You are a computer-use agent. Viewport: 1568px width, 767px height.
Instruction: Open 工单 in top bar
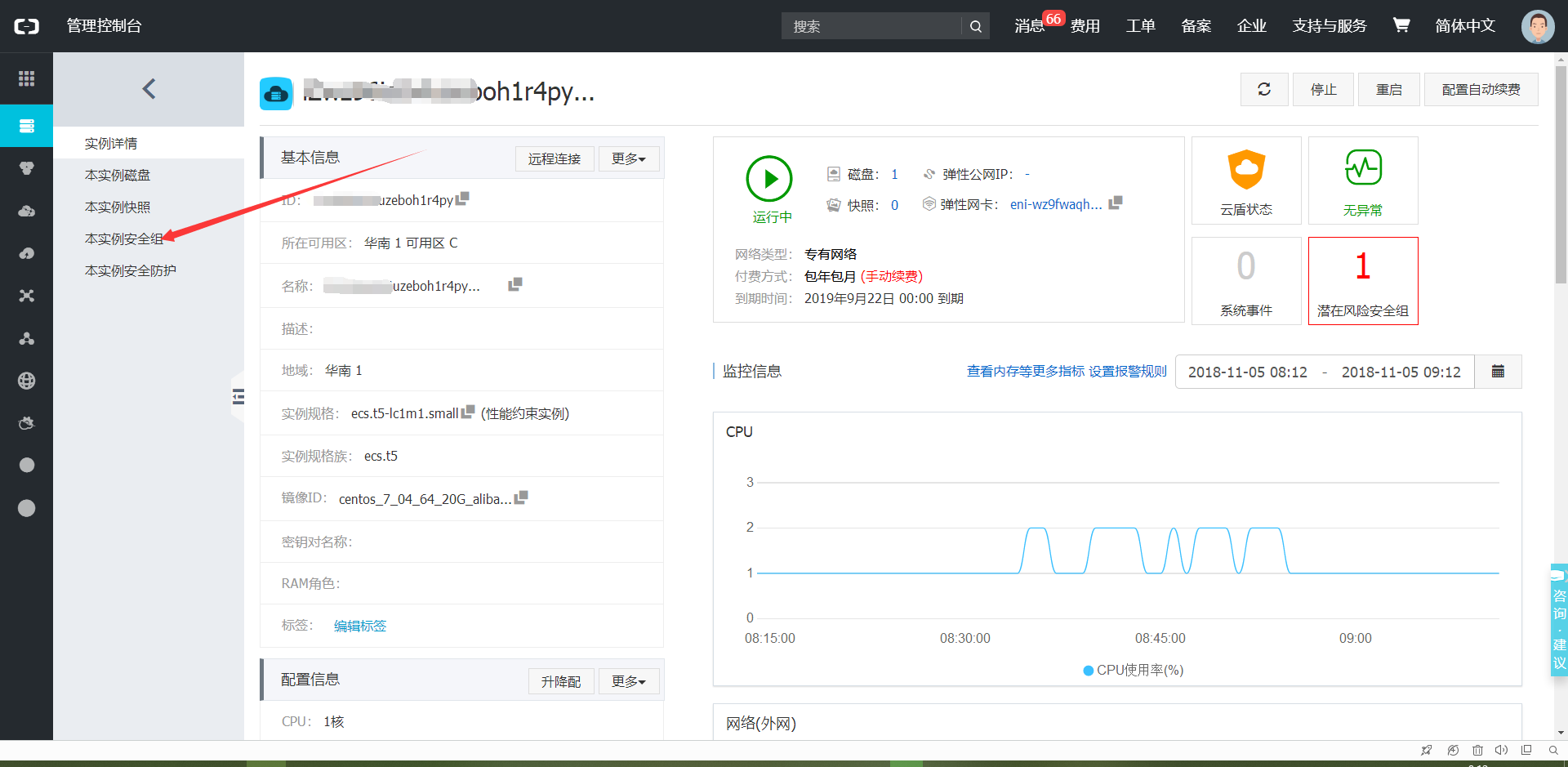(x=1141, y=26)
